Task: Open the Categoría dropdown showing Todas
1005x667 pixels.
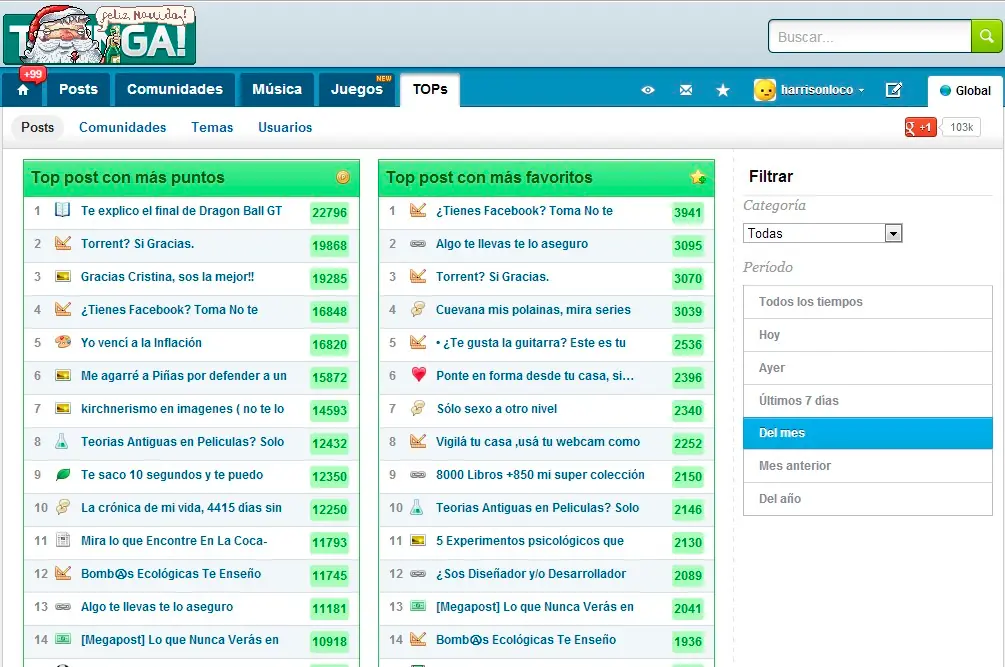Action: pyautogui.click(x=822, y=233)
